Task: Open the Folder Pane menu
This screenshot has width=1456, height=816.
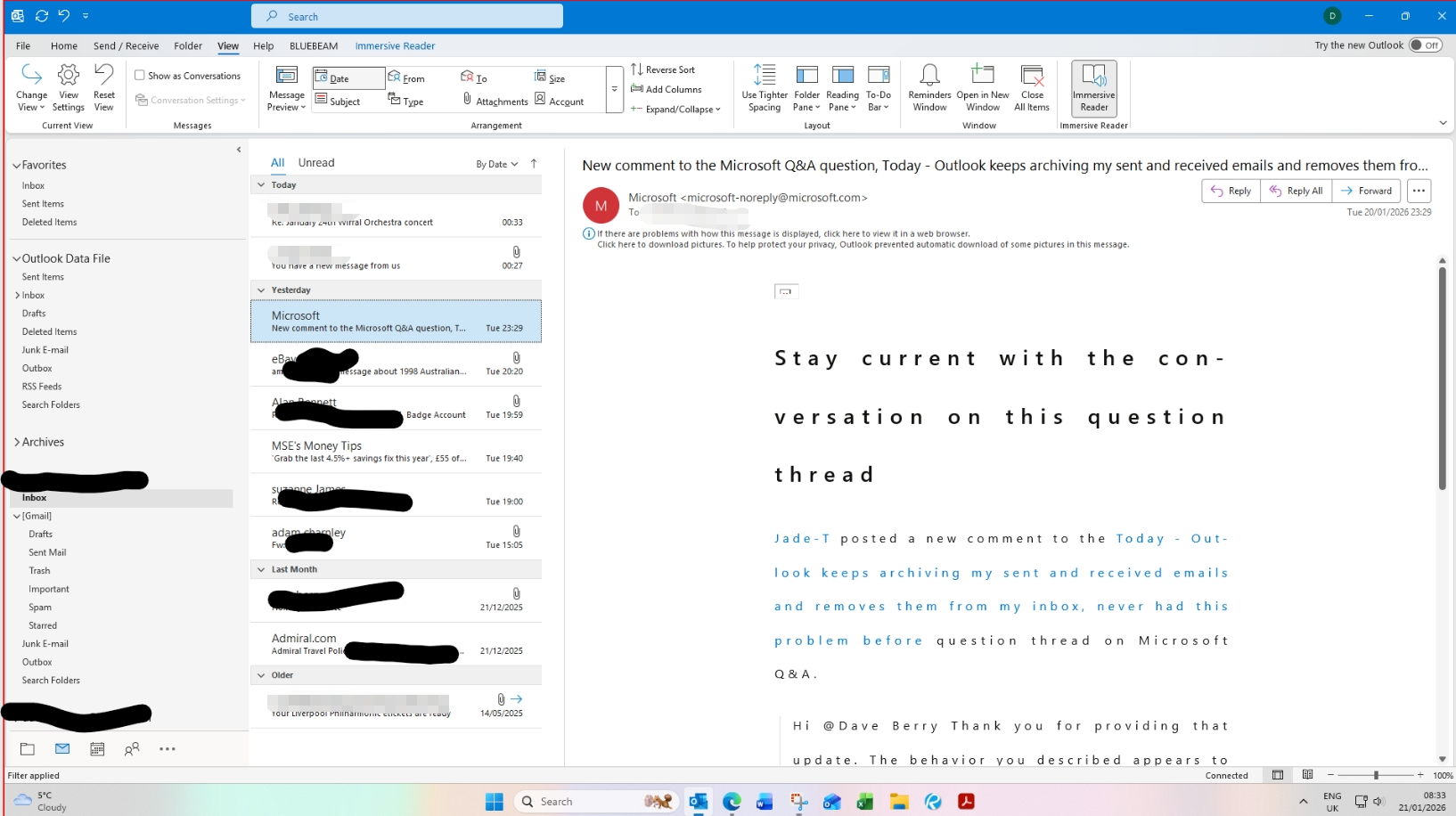Action: [x=806, y=87]
